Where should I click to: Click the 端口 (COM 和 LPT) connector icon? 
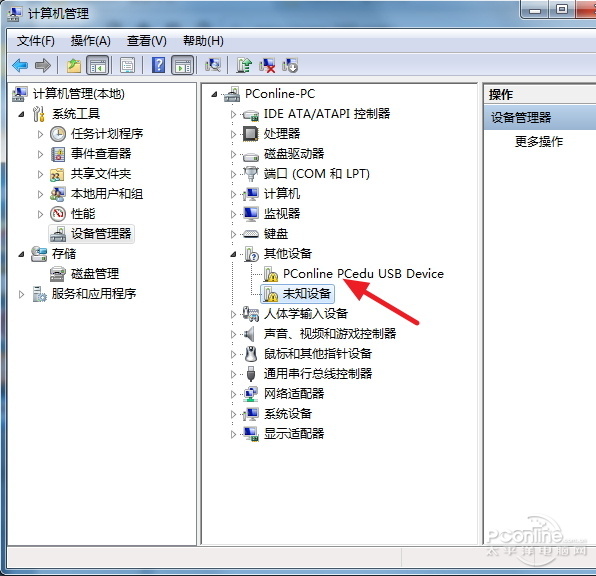[251, 174]
